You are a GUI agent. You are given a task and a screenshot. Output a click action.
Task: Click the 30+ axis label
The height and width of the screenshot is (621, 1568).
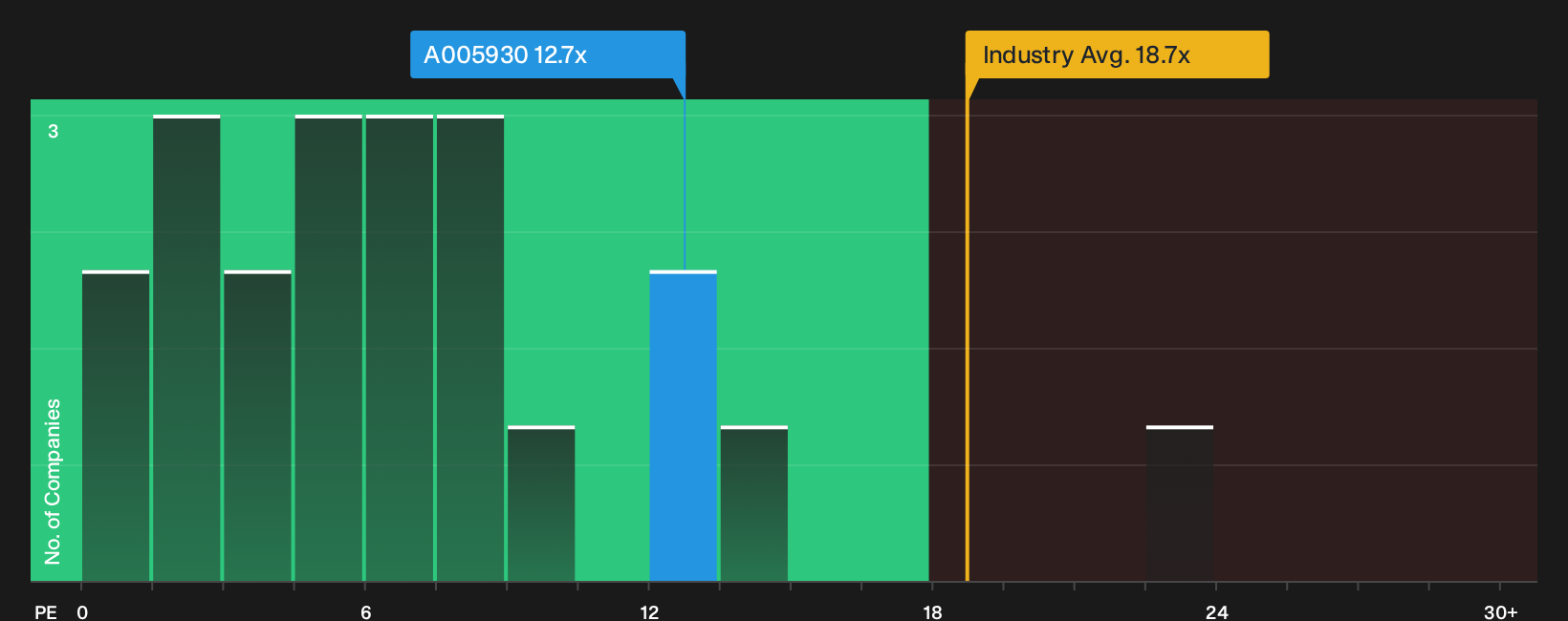point(1500,611)
